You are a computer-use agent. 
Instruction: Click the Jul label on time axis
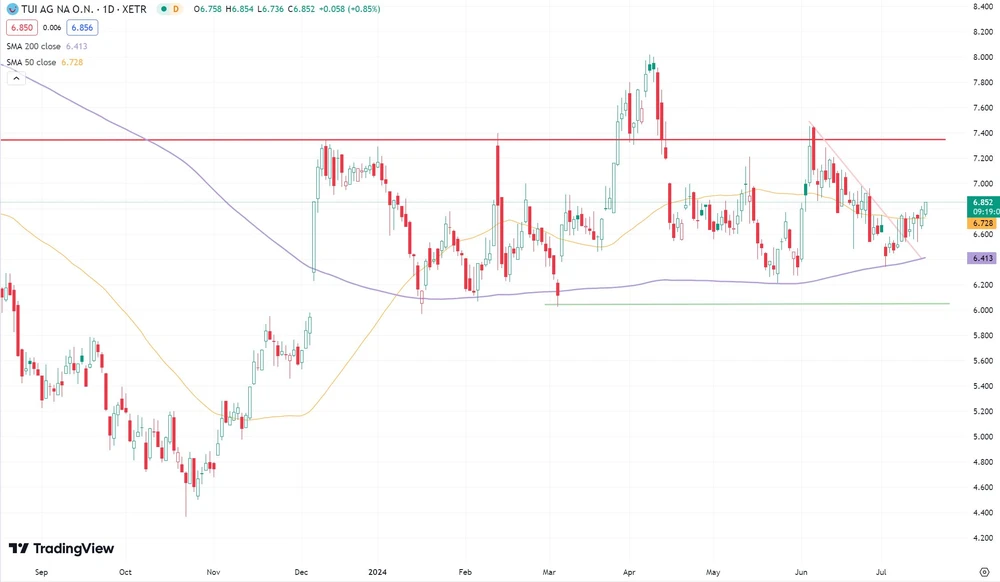click(x=883, y=572)
